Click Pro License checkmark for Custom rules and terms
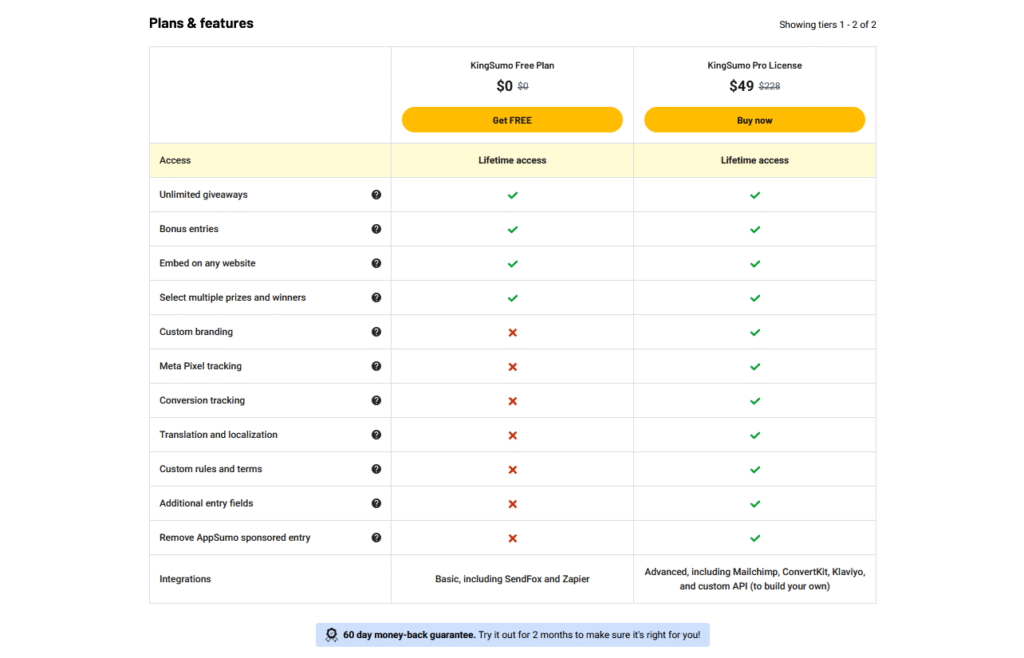1024x658 pixels. (x=755, y=469)
